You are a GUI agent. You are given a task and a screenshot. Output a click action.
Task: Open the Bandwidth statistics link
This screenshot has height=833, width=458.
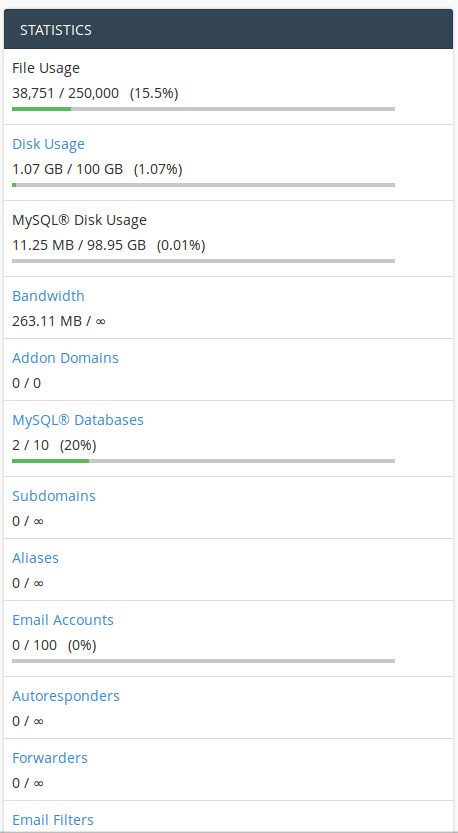[48, 296]
